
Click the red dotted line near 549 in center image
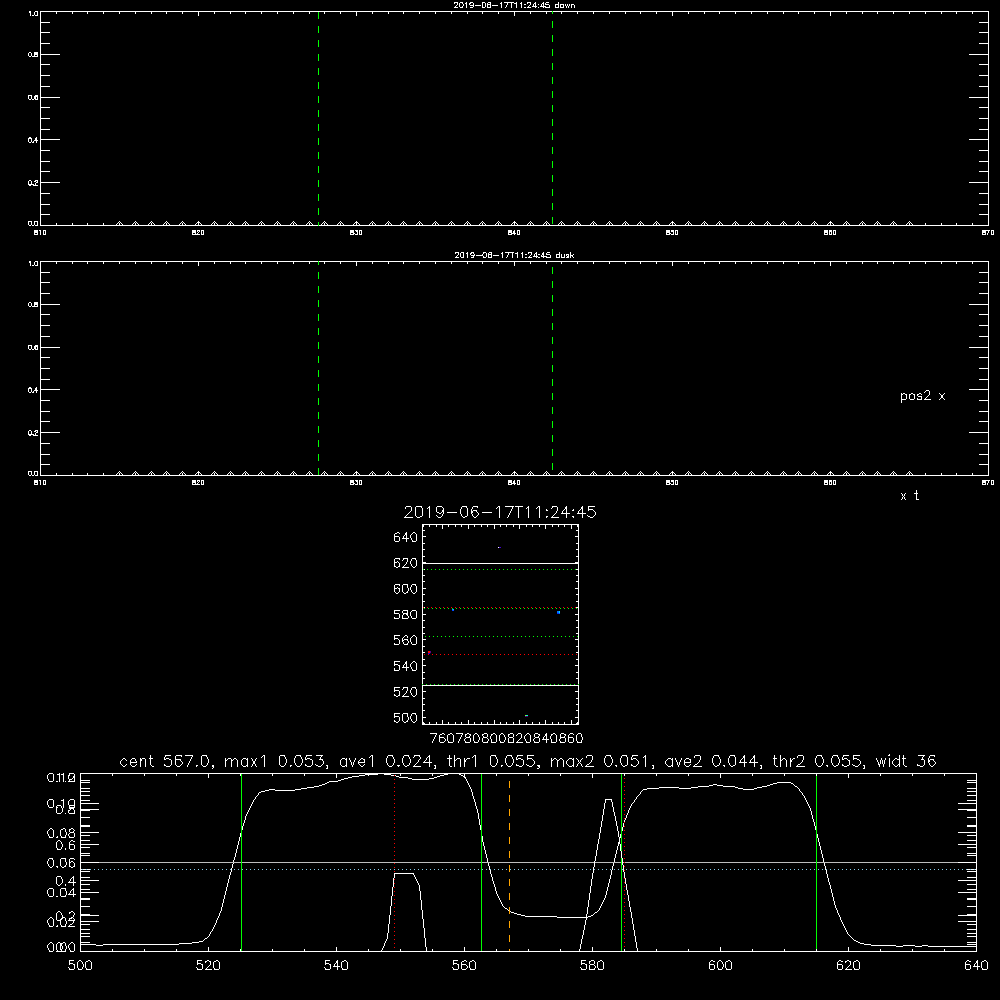coord(500,654)
